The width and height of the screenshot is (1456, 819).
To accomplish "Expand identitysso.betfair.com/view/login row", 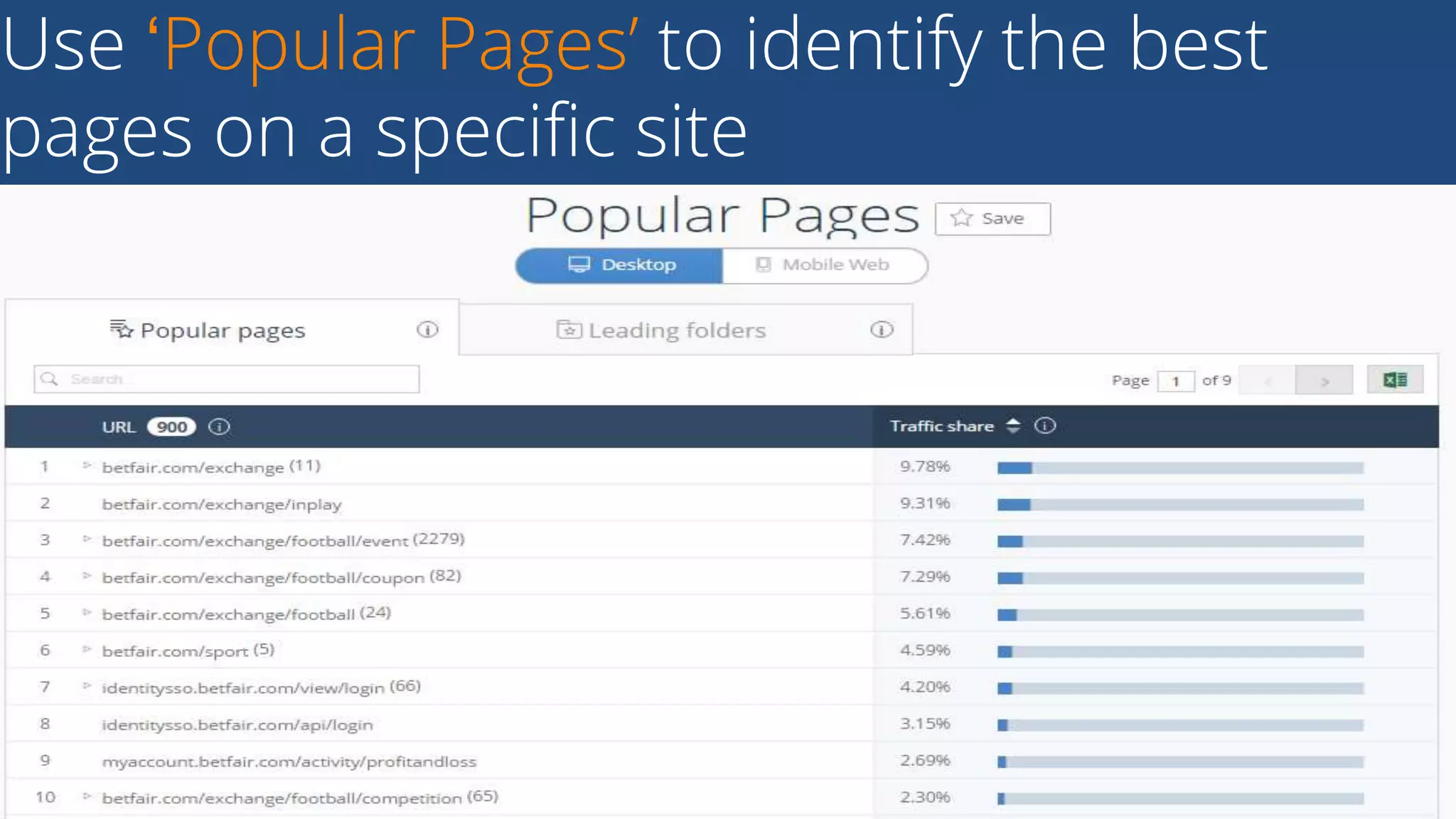I will coord(87,686).
